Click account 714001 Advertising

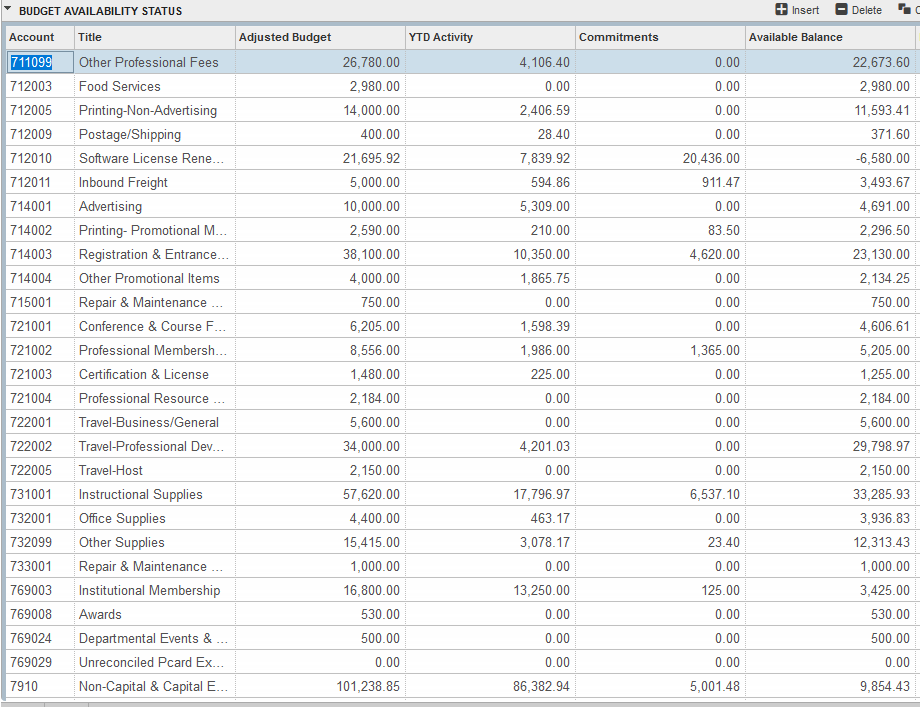pyautogui.click(x=31, y=207)
